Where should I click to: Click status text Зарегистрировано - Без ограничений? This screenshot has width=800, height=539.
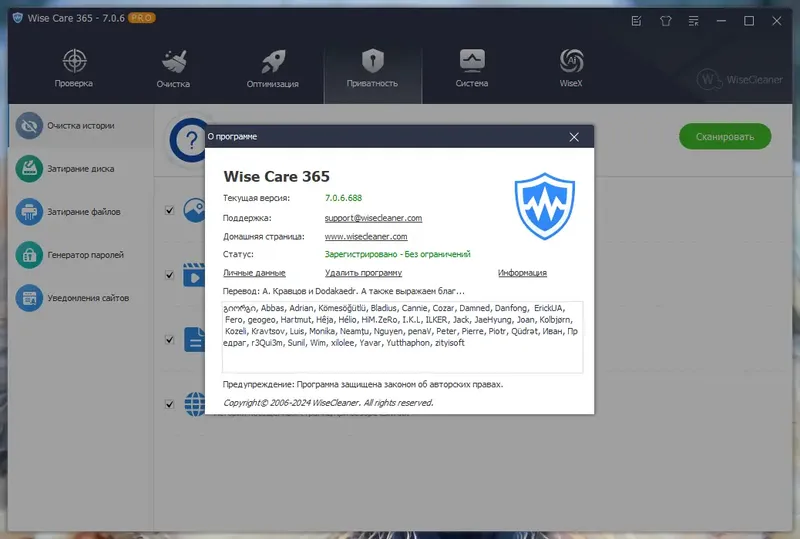tap(397, 254)
